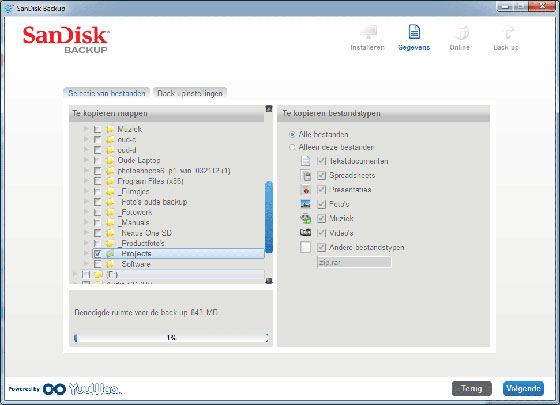Click the Software folder icon
560x405 pixels.
pos(110,264)
